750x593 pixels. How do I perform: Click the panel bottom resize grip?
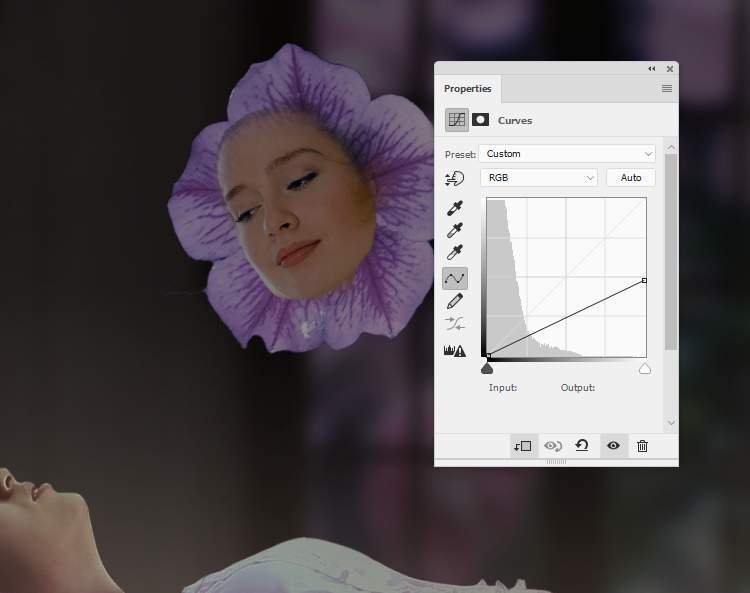click(556, 462)
